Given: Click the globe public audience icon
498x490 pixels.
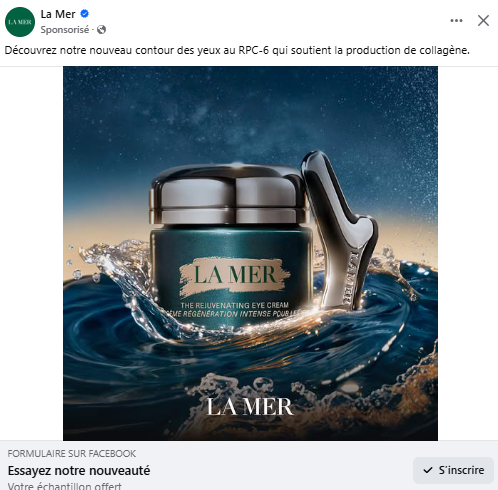Looking at the screenshot, I should 101,30.
